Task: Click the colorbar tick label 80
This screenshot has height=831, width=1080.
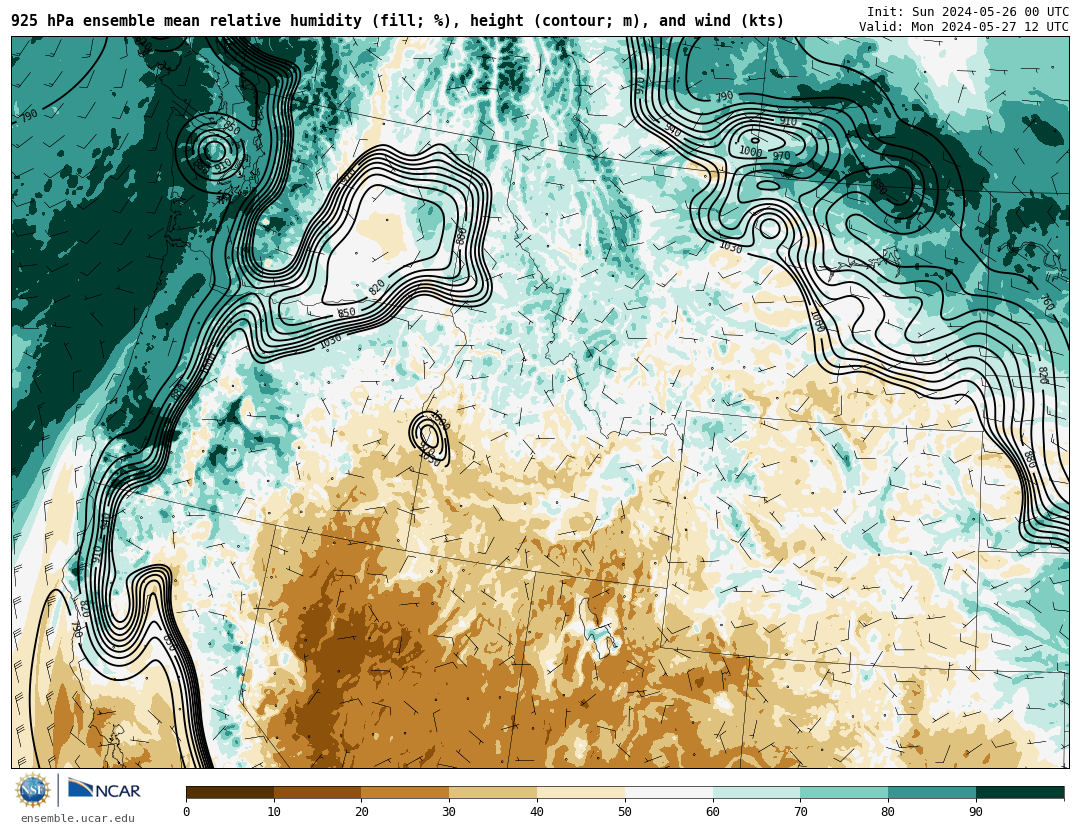Action: [x=889, y=812]
